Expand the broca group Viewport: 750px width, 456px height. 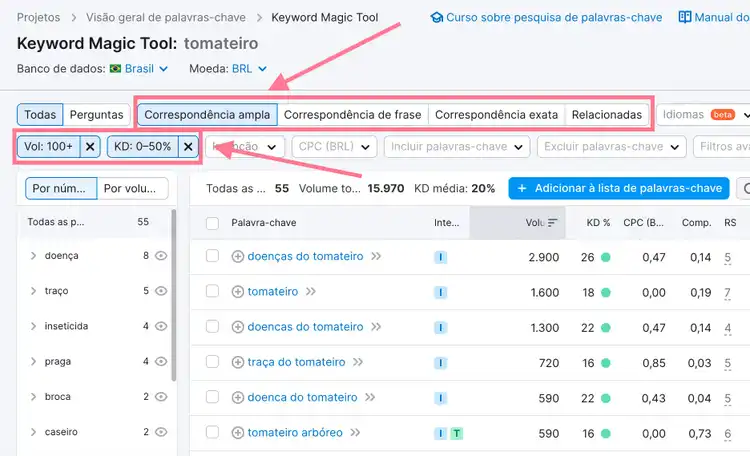33,397
